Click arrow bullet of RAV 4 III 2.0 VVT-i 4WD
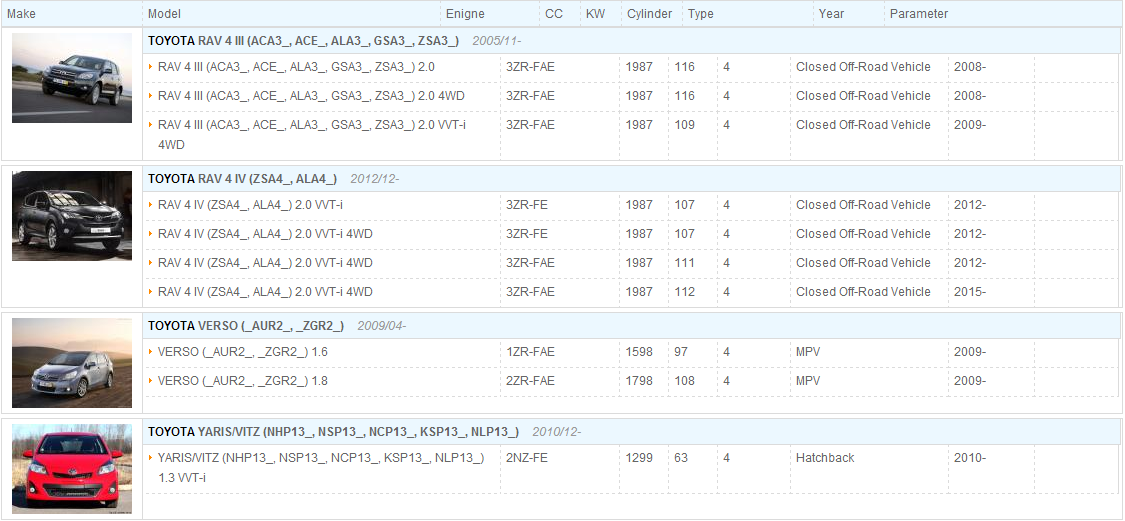The width and height of the screenshot is (1125, 521). (x=151, y=124)
